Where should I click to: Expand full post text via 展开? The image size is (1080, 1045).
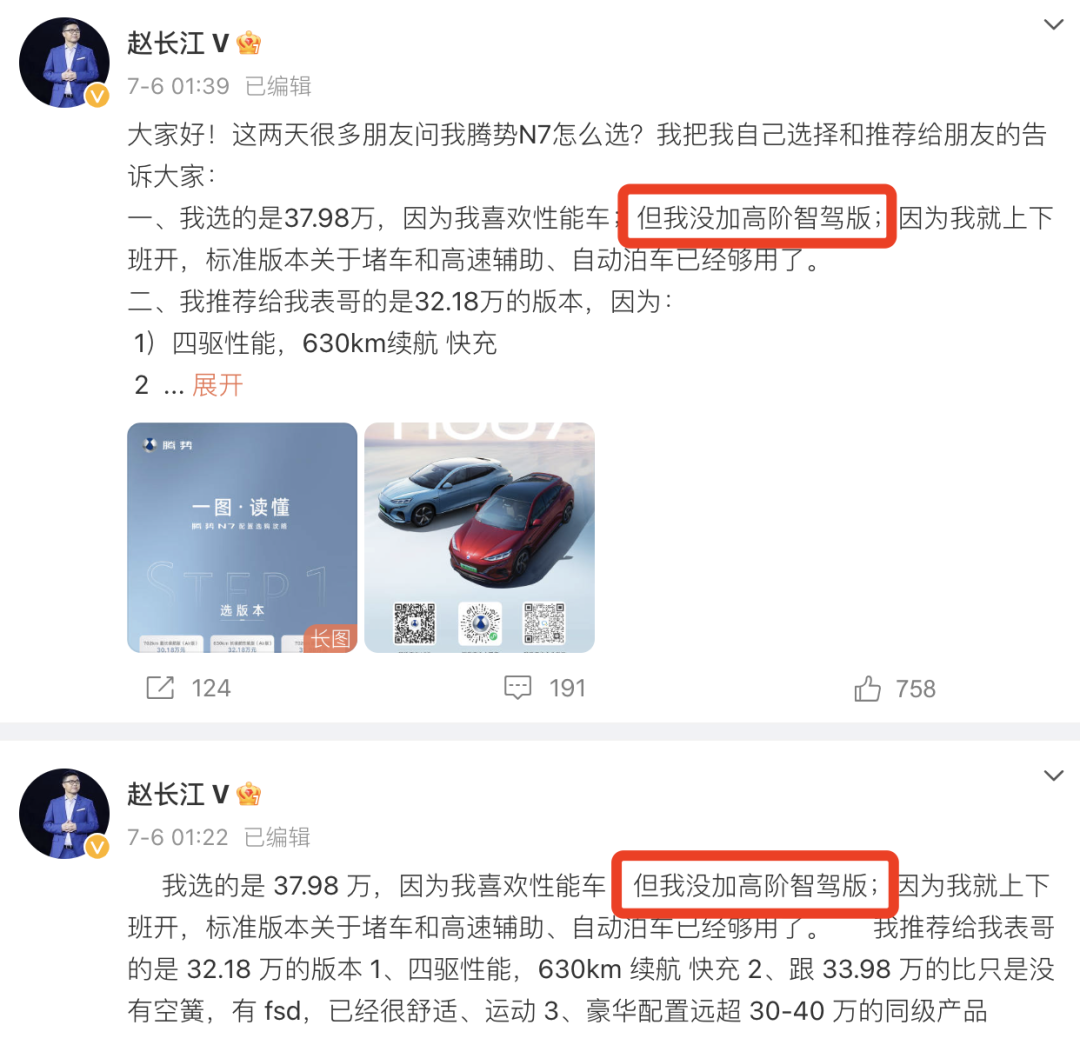pos(218,385)
